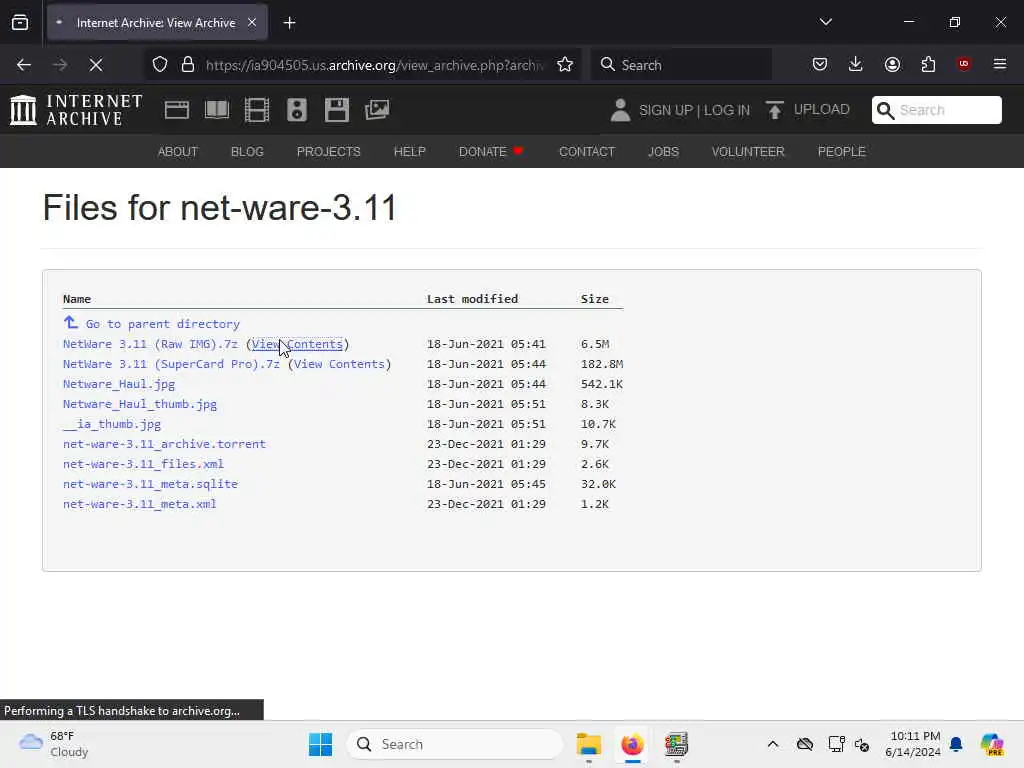The height and width of the screenshot is (768, 1024).
Task: Click the uBlock Origin extension icon
Action: pos(963,63)
